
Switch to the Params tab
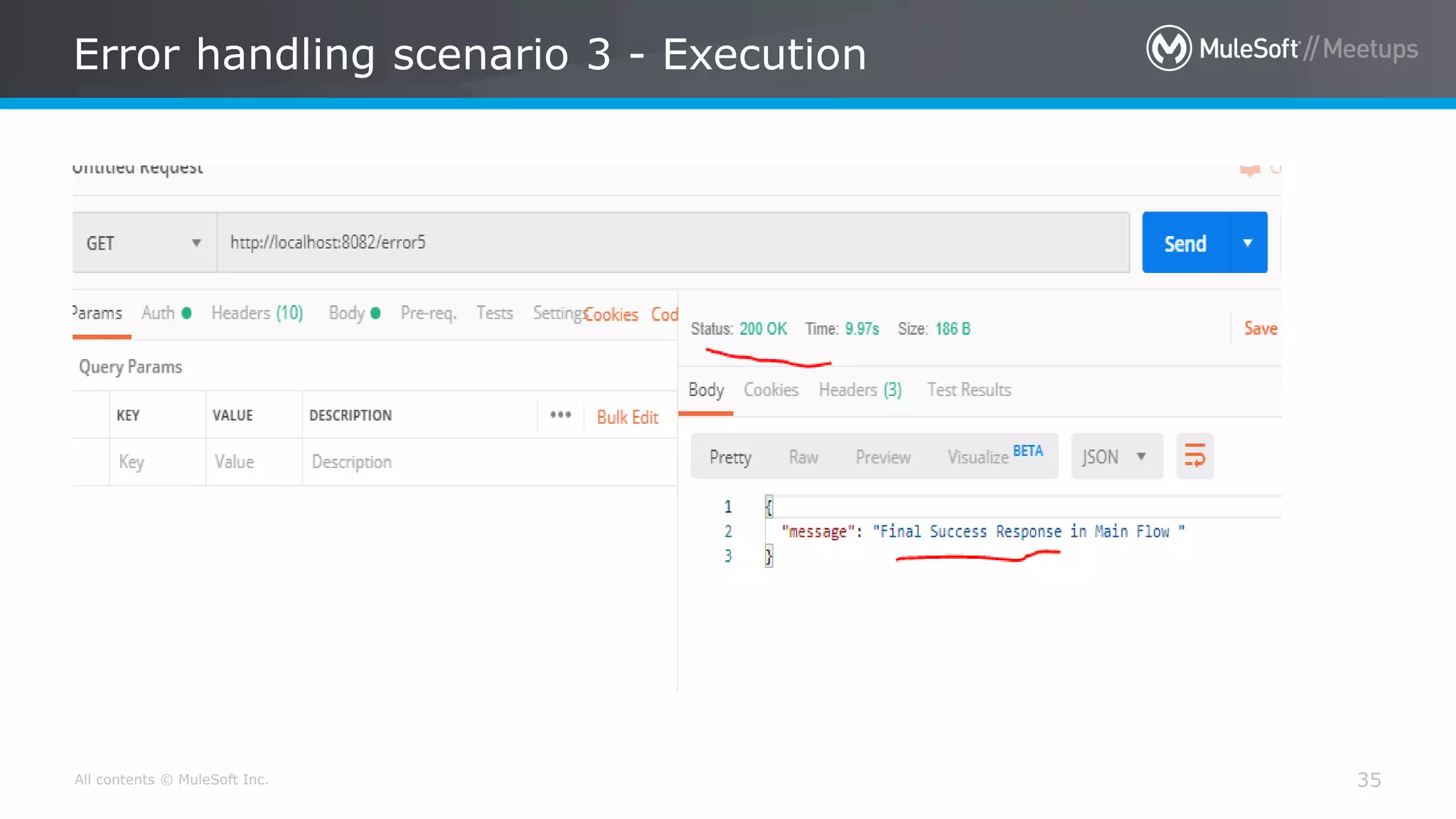click(x=98, y=313)
